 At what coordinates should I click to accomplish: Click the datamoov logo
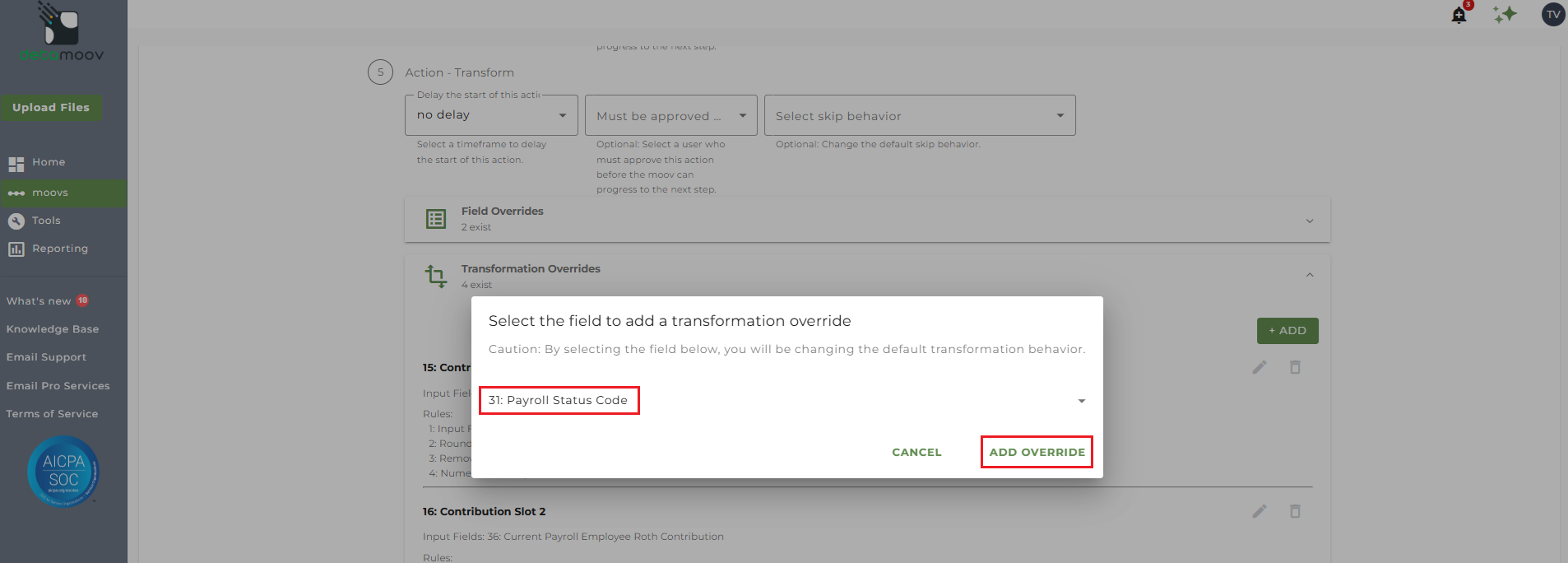click(62, 33)
